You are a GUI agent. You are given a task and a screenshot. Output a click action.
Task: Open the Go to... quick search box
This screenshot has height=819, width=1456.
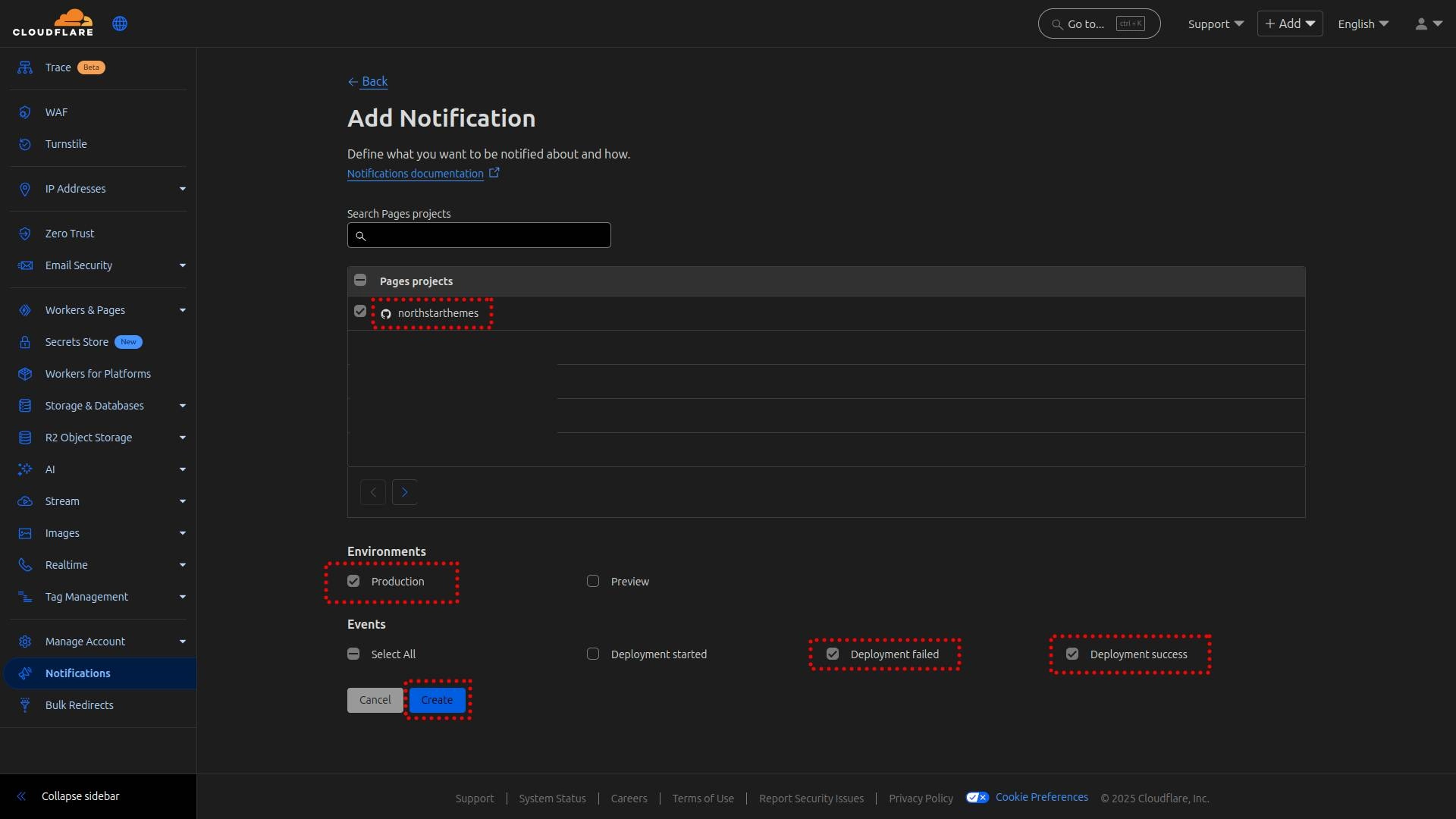pyautogui.click(x=1099, y=24)
